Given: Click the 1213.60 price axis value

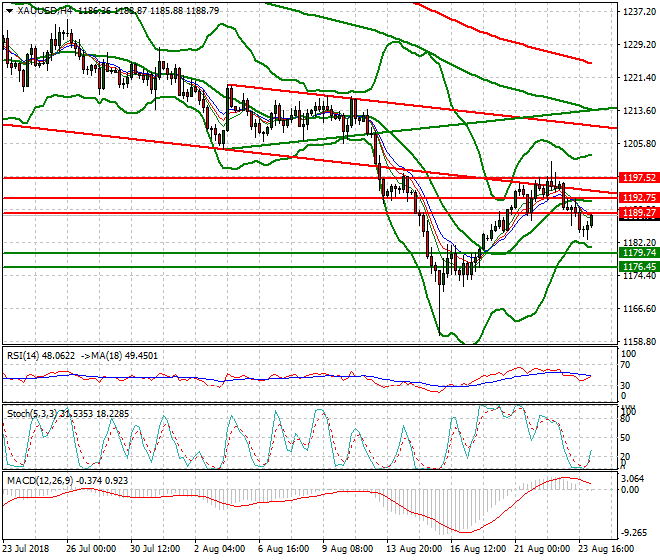Looking at the screenshot, I should pos(639,111).
